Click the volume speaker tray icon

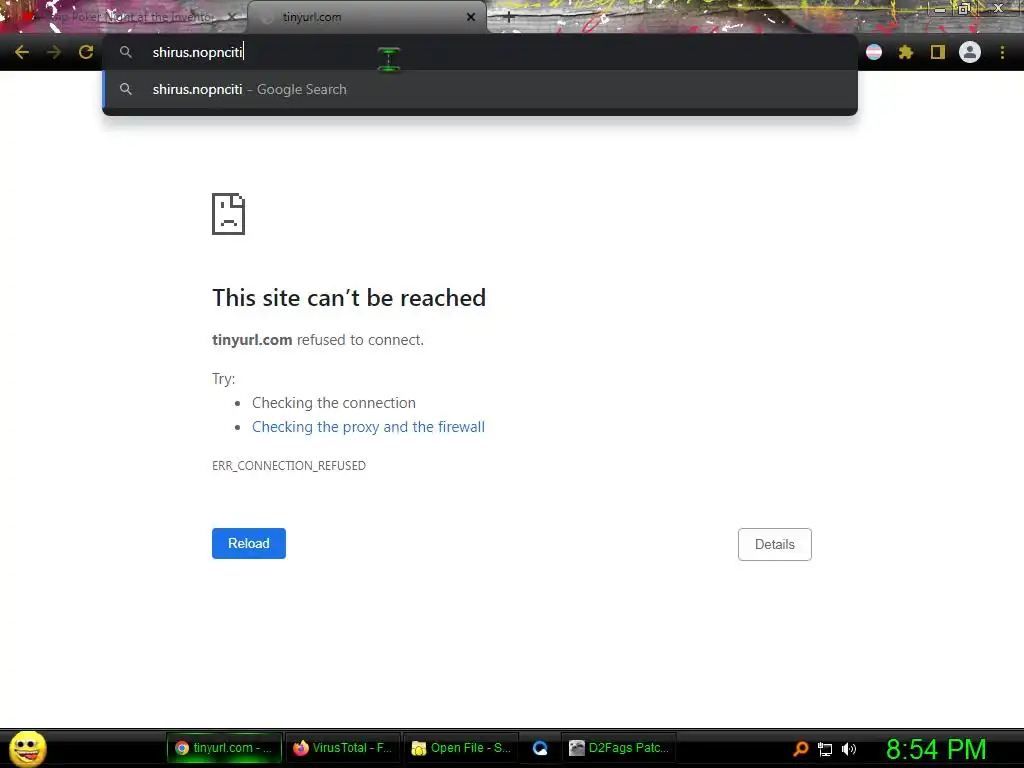point(848,749)
